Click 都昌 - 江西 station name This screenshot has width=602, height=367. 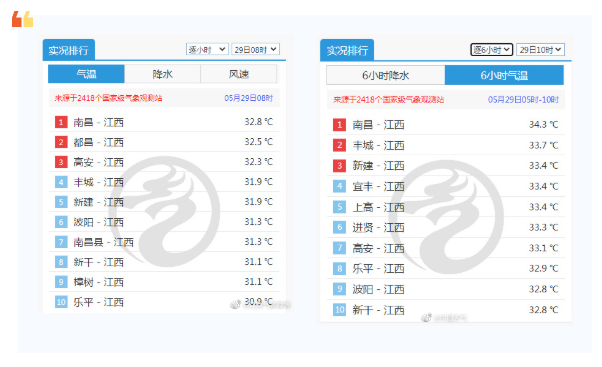tap(99, 142)
